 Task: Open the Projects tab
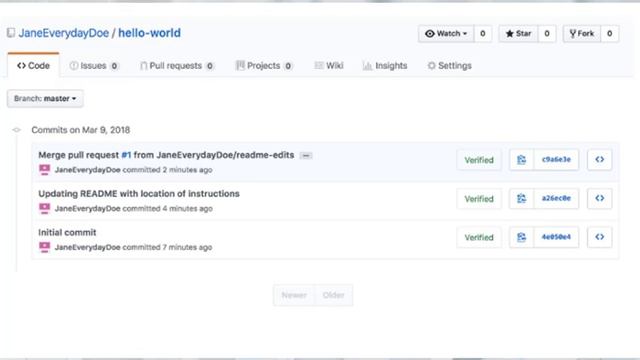264,66
